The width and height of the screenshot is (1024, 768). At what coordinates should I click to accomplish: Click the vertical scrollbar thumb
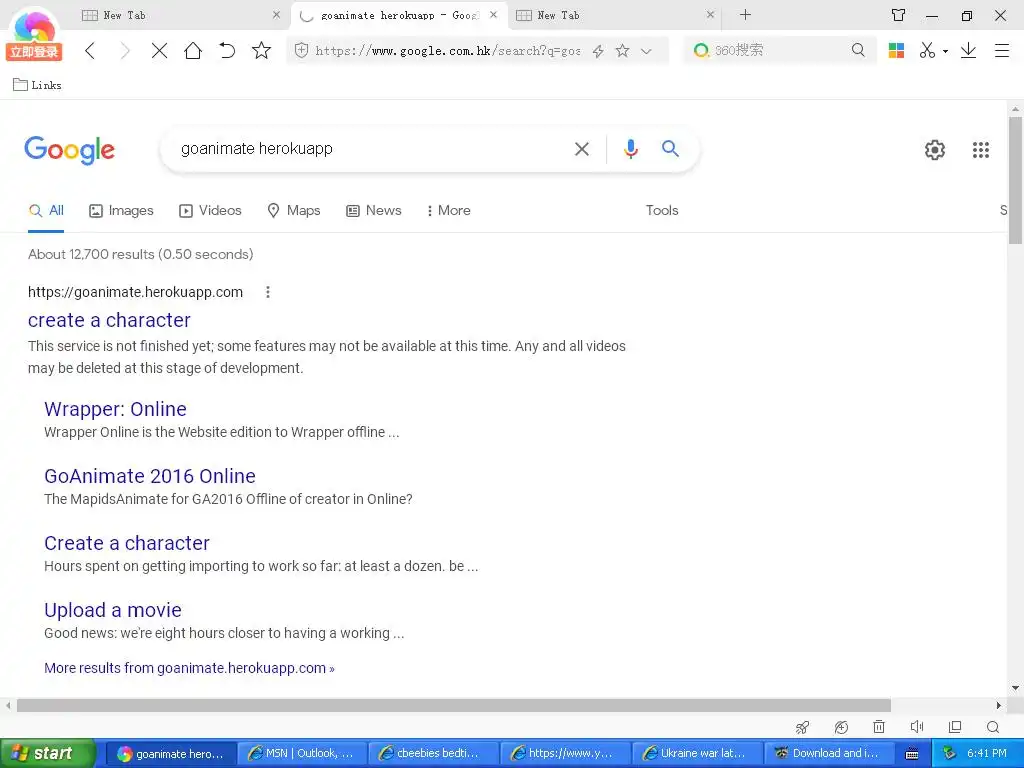pyautogui.click(x=1015, y=180)
